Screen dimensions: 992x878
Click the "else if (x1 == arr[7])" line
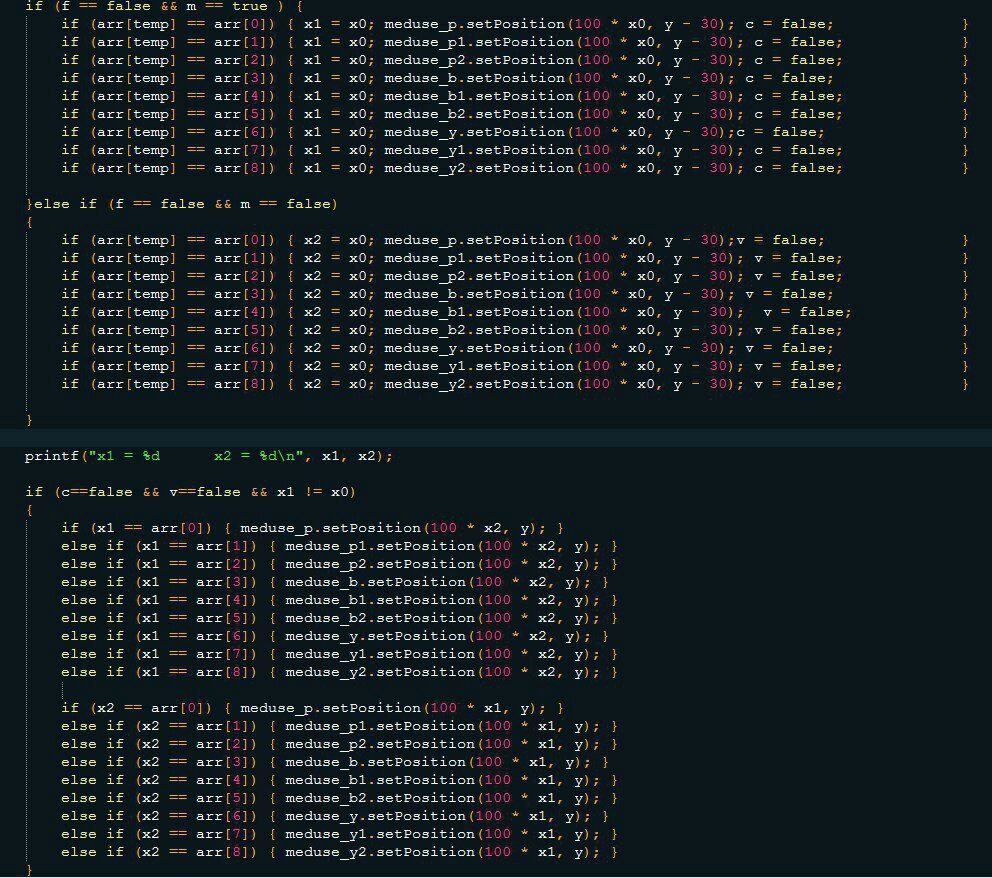tap(339, 654)
